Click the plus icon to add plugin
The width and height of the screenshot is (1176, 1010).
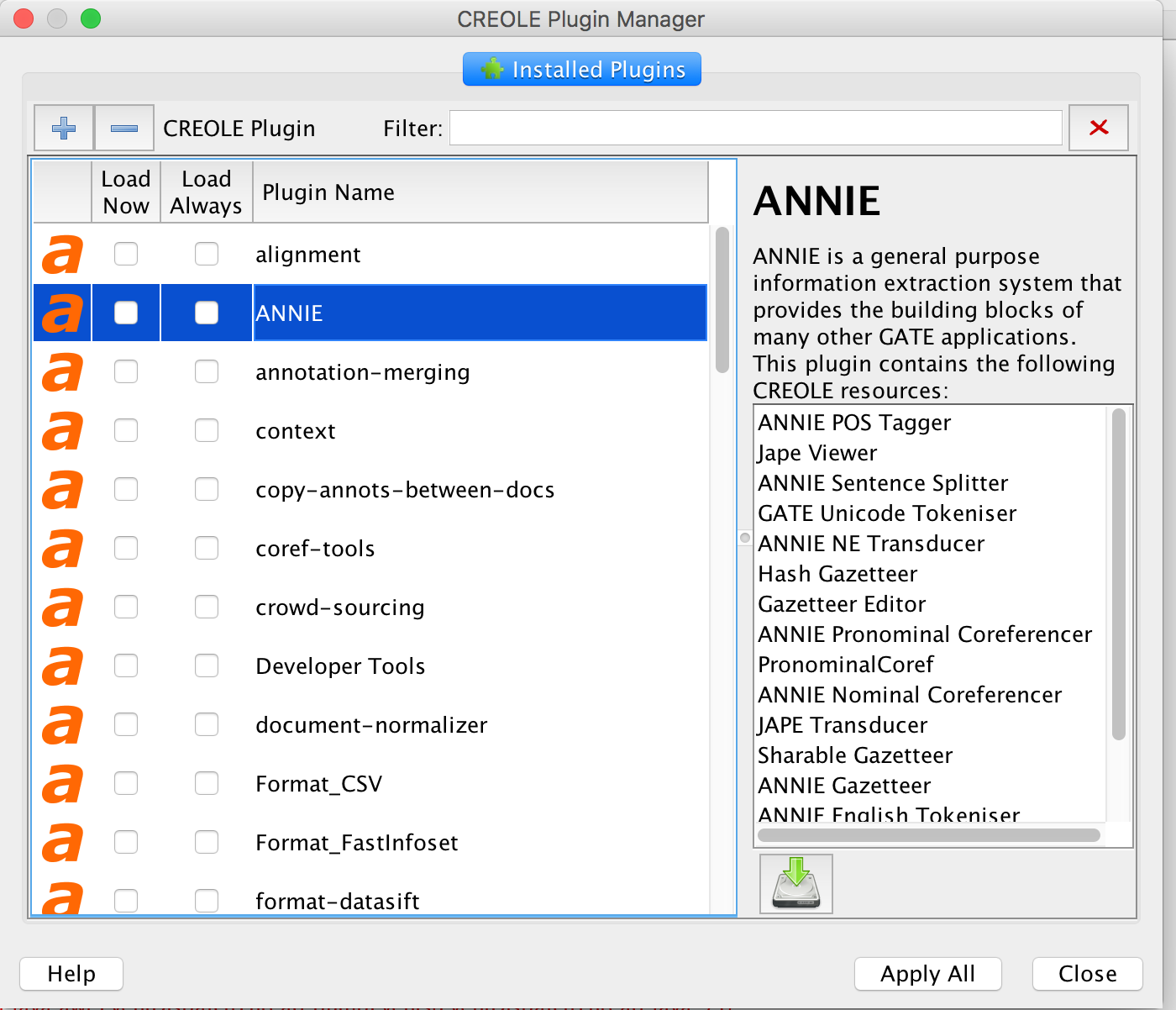click(x=64, y=128)
